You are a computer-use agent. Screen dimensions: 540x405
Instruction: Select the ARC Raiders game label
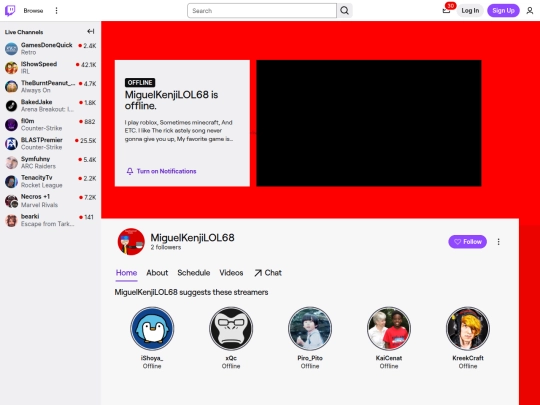(x=38, y=166)
